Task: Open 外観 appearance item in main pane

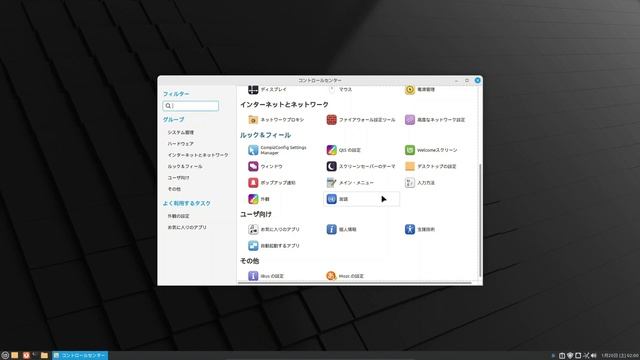Action: coord(259,199)
